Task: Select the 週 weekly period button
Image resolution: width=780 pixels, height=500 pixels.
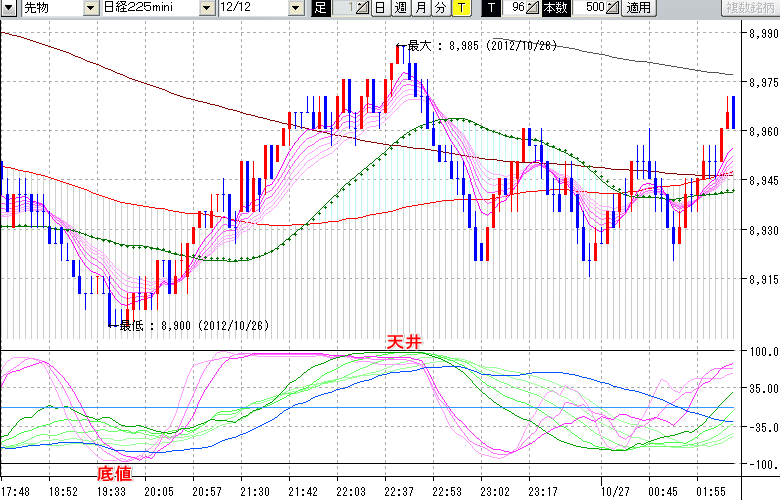Action: pyautogui.click(x=400, y=8)
